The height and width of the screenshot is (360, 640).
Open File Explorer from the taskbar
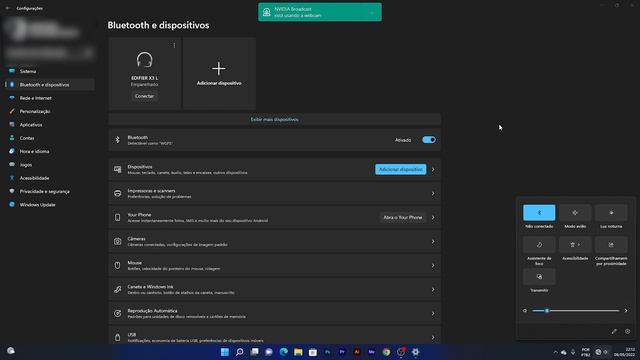pos(298,352)
